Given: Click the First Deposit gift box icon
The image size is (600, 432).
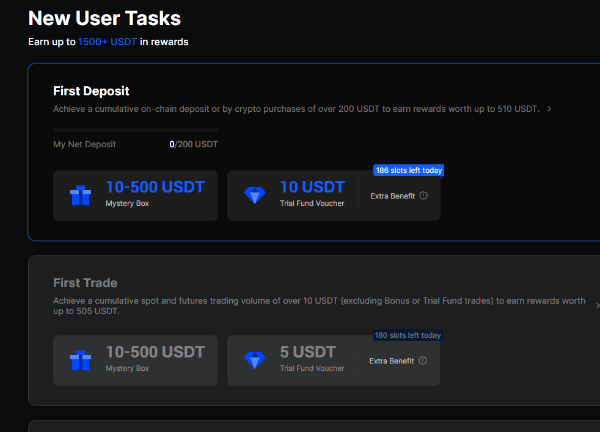Looking at the screenshot, I should [80, 195].
